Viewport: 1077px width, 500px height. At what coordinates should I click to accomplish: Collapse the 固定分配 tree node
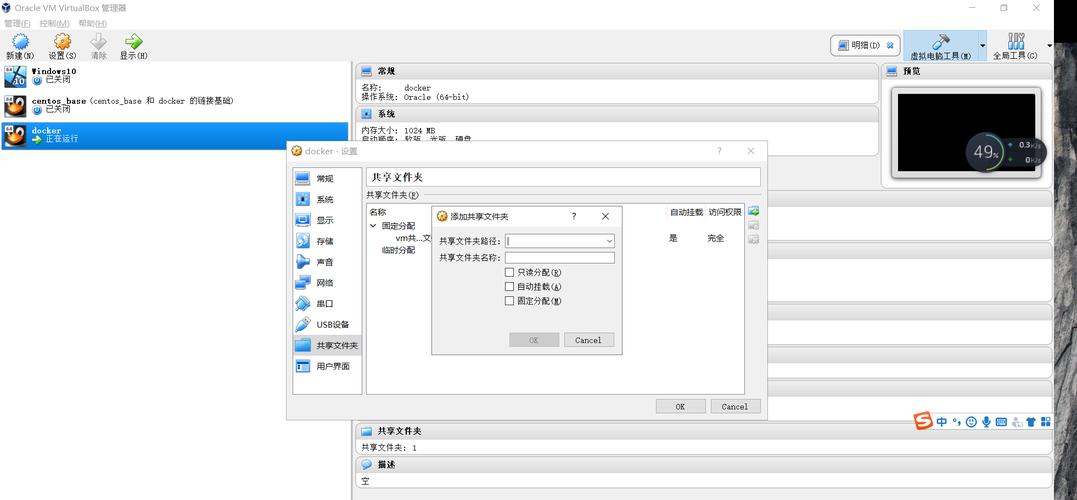tap(373, 225)
